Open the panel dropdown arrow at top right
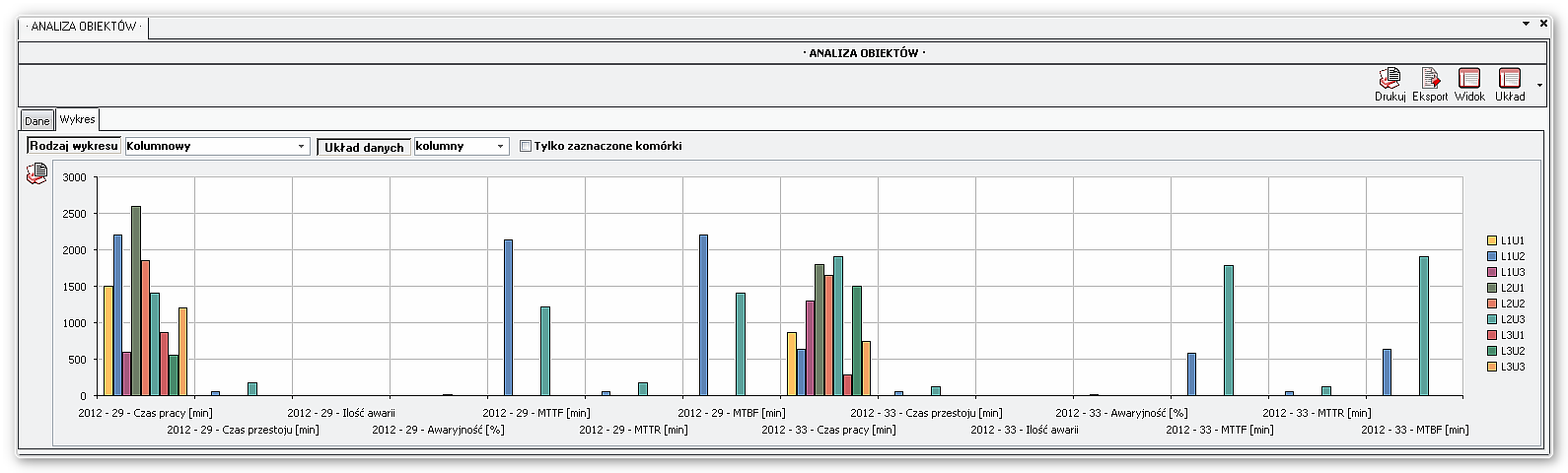1568x473 pixels. [1526, 24]
